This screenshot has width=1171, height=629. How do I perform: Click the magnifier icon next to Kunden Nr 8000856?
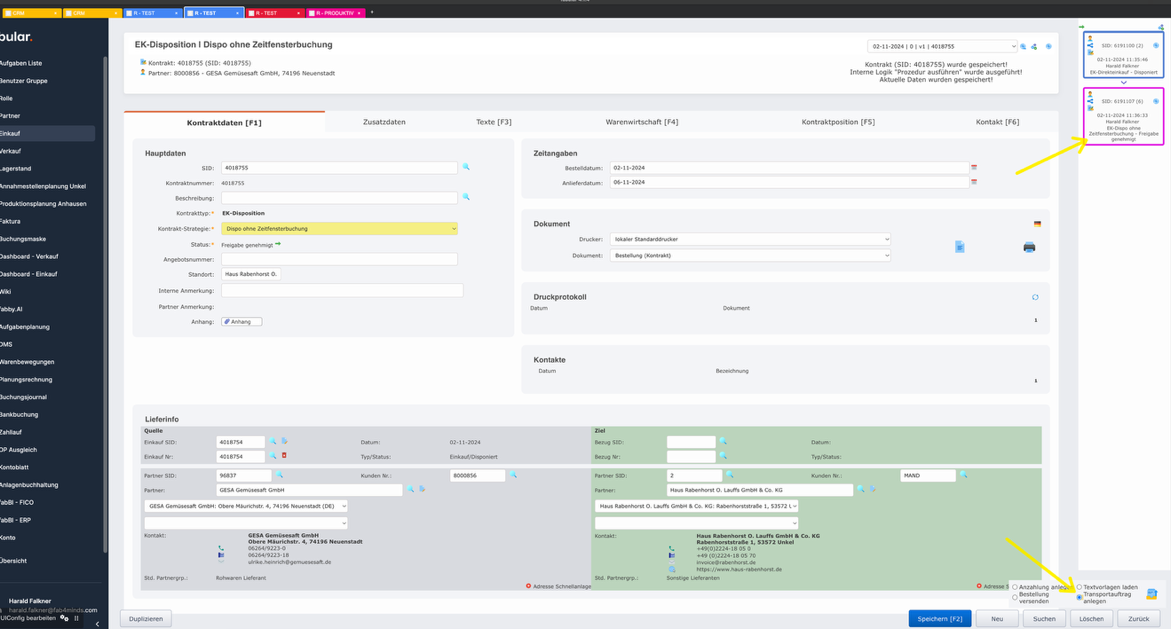pyautogui.click(x=514, y=476)
